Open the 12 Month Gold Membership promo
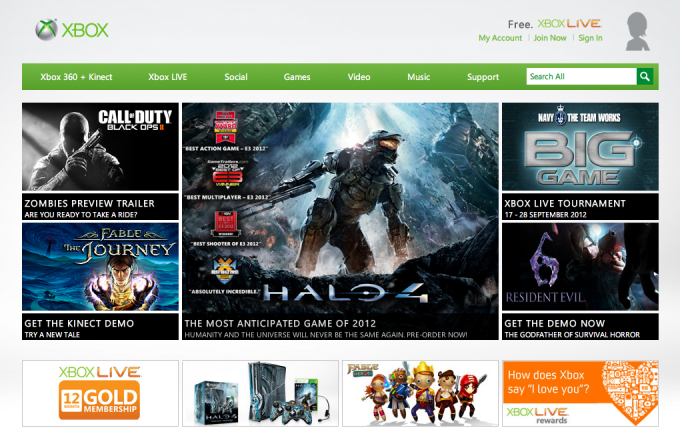This screenshot has height=434, width=680. pos(100,393)
